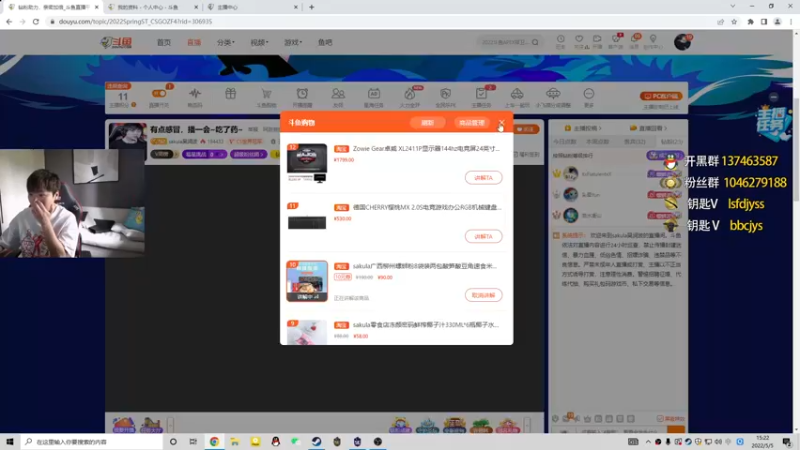Open the flame tool icon with NEW badge
The width and height of the screenshot is (800, 450).
pos(410,97)
